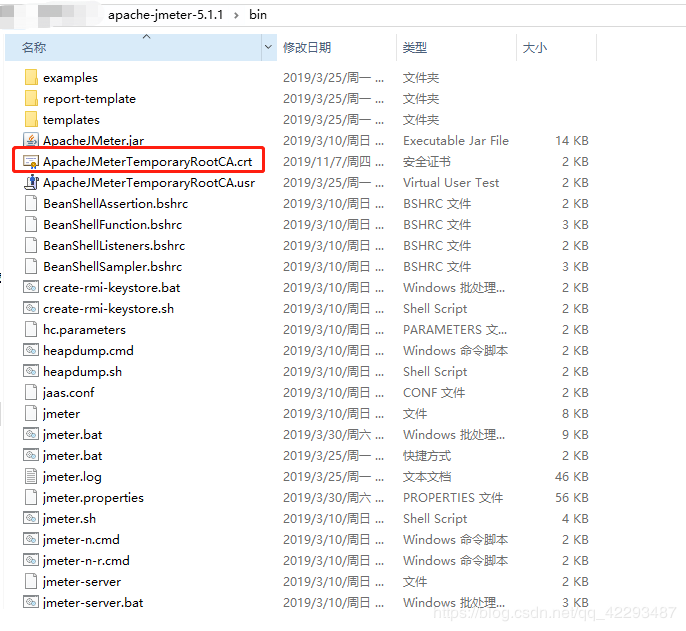Select ApacheJMeterTemporaryRootCA.usr file name
This screenshot has height=631, width=686.
(x=149, y=183)
